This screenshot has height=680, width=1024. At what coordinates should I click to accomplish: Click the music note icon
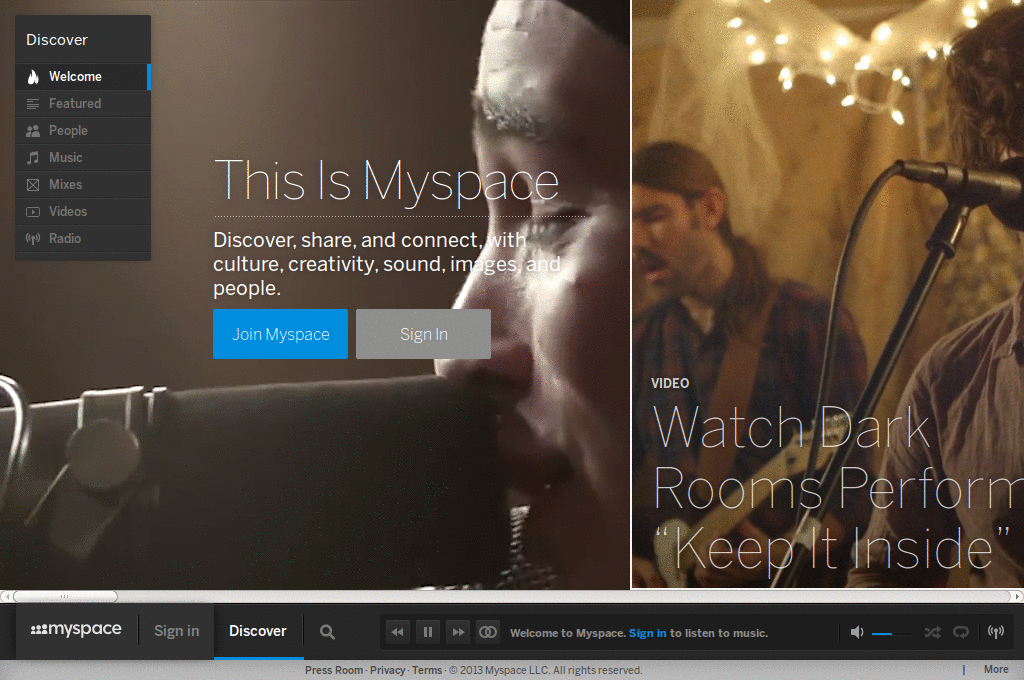pos(33,157)
